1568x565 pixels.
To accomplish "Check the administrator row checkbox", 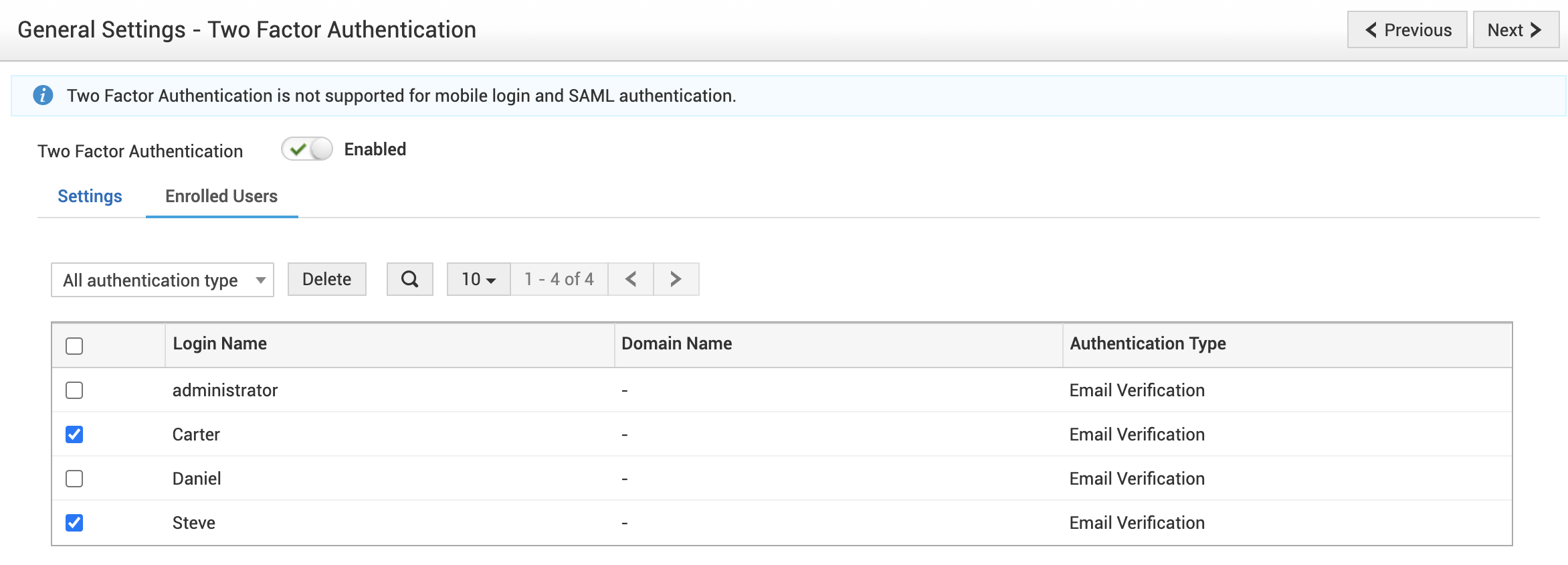I will [x=74, y=390].
